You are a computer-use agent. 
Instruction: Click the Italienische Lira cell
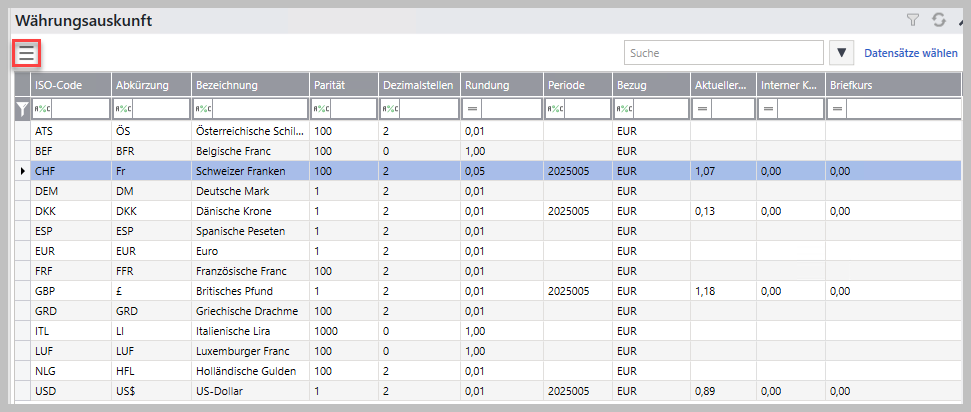click(x=251, y=331)
